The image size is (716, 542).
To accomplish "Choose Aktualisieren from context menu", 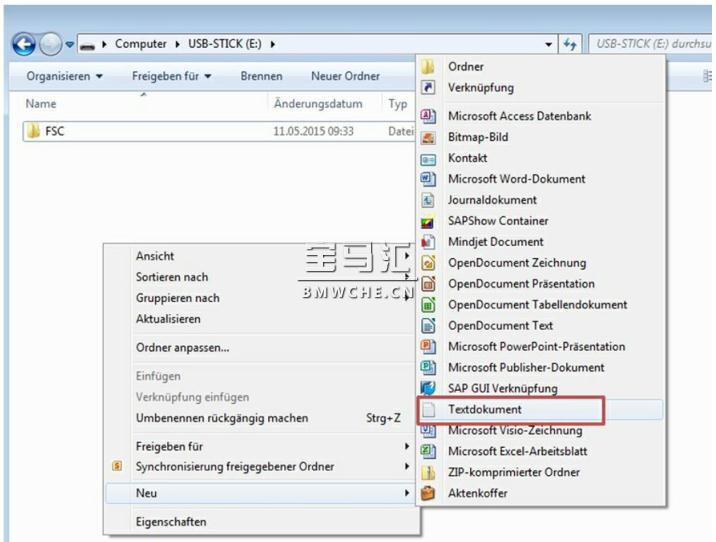I will 261,319.
